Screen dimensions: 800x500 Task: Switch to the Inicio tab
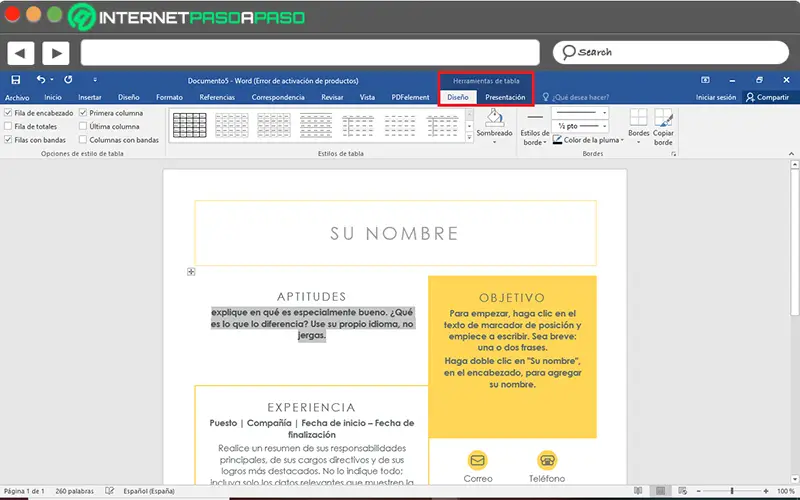click(53, 97)
